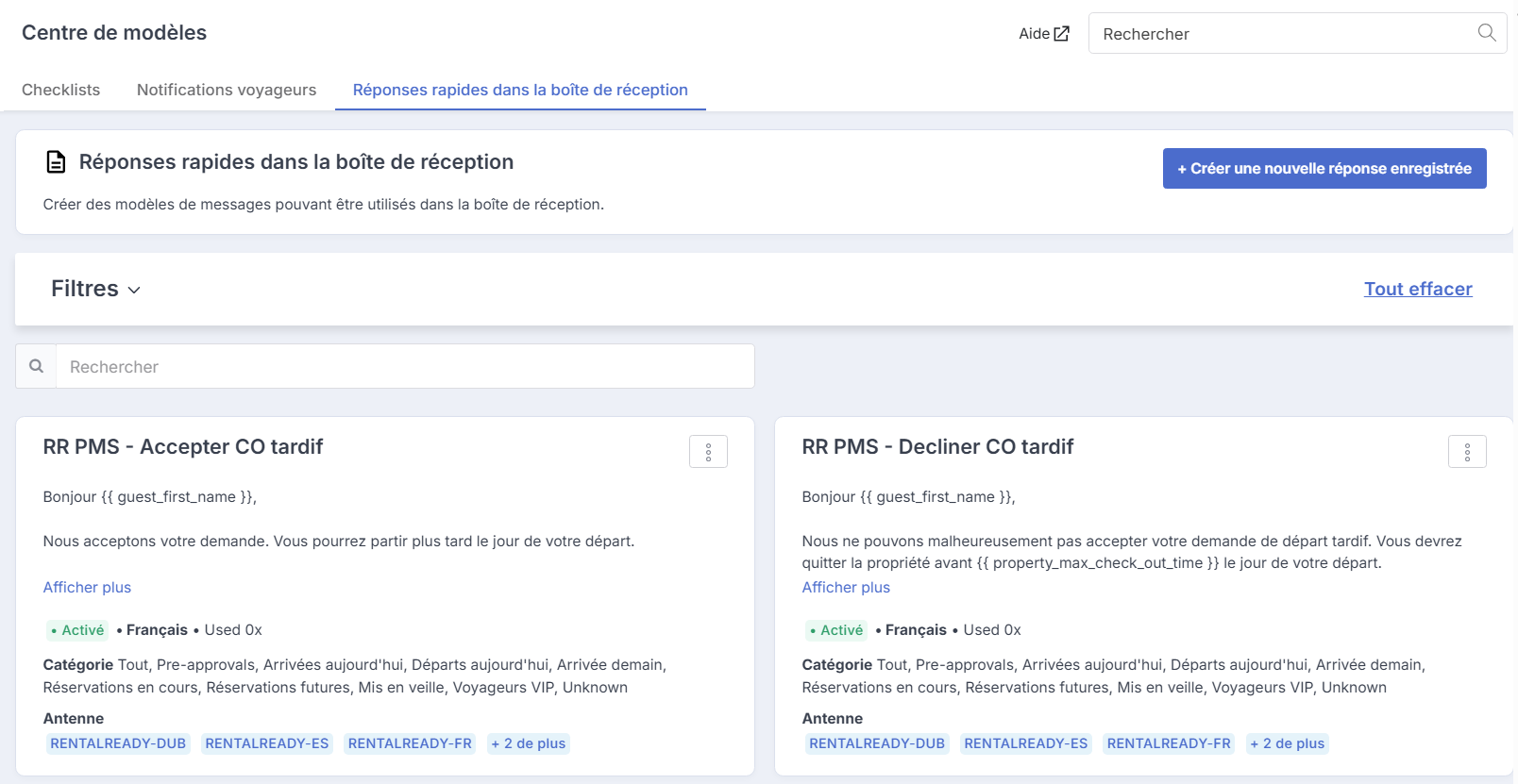The width and height of the screenshot is (1518, 784).
Task: Click the RR PMS - Accepter CO tardif title
Action: click(183, 446)
